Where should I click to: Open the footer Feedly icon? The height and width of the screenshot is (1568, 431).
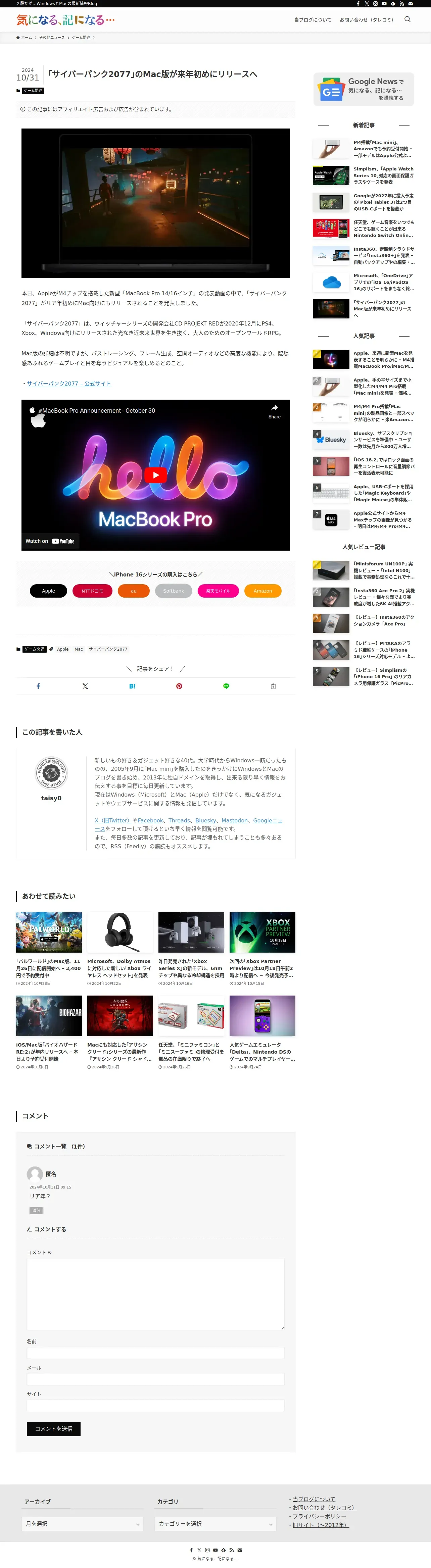(x=224, y=1550)
